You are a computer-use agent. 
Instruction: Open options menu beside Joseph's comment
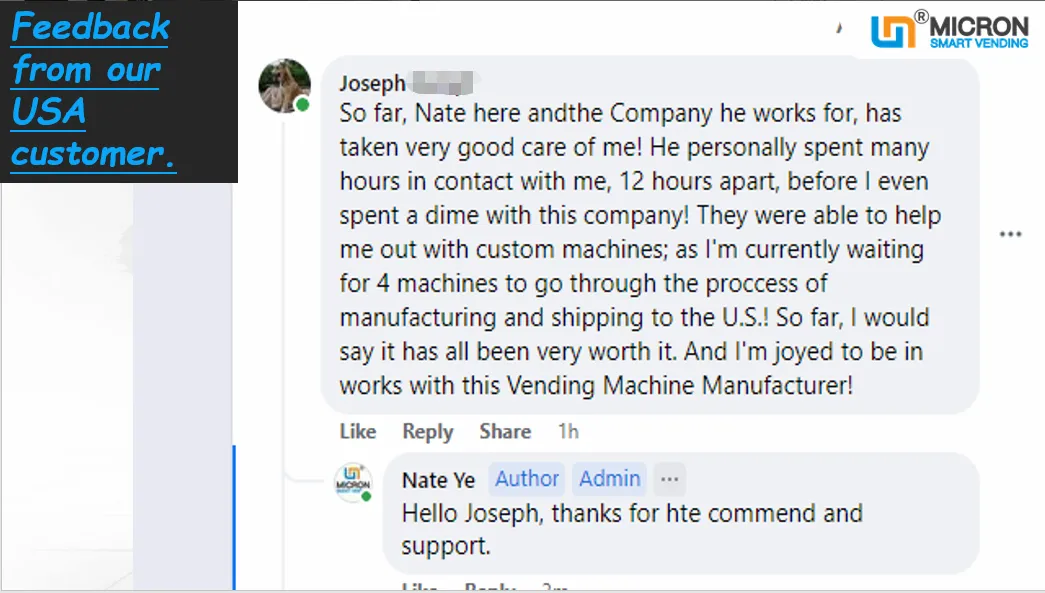(1010, 234)
